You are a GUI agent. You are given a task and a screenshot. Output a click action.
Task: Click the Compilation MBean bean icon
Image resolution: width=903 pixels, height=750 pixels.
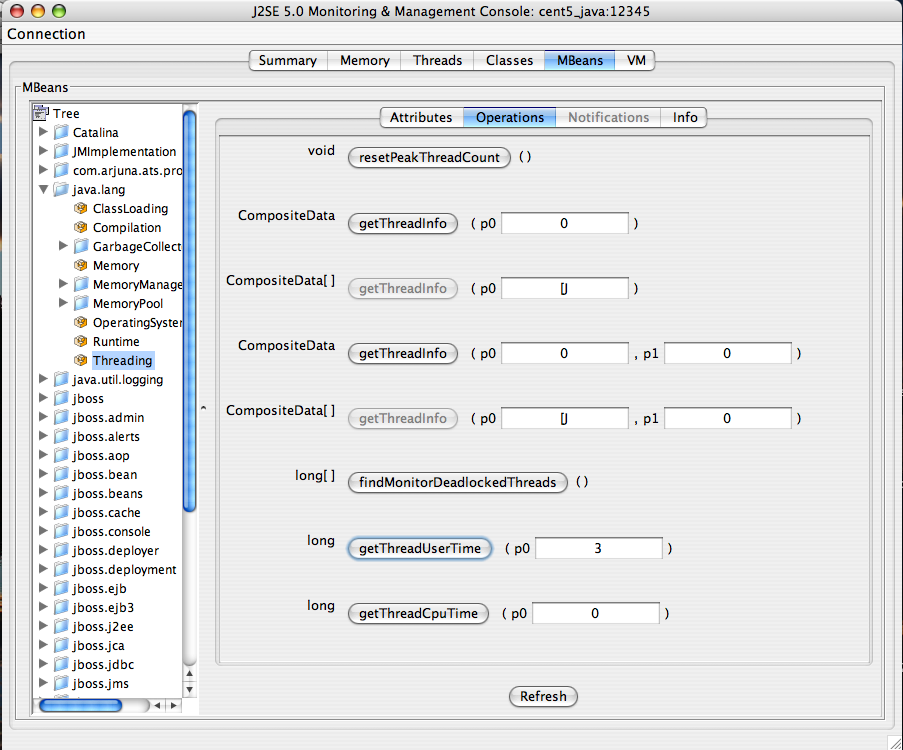(81, 227)
